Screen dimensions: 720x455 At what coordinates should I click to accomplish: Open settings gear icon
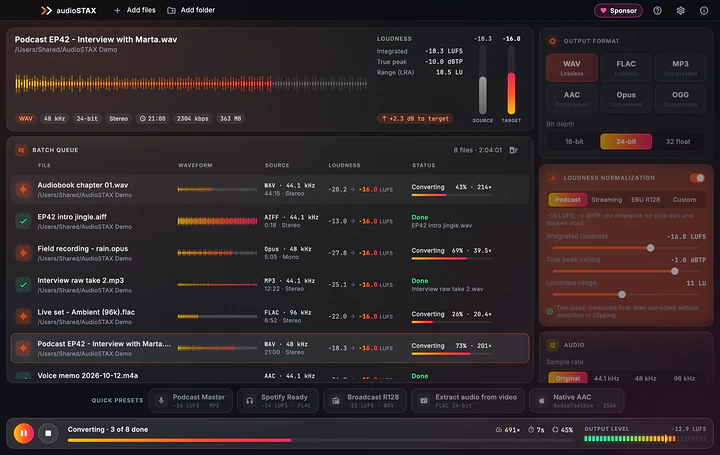[681, 11]
